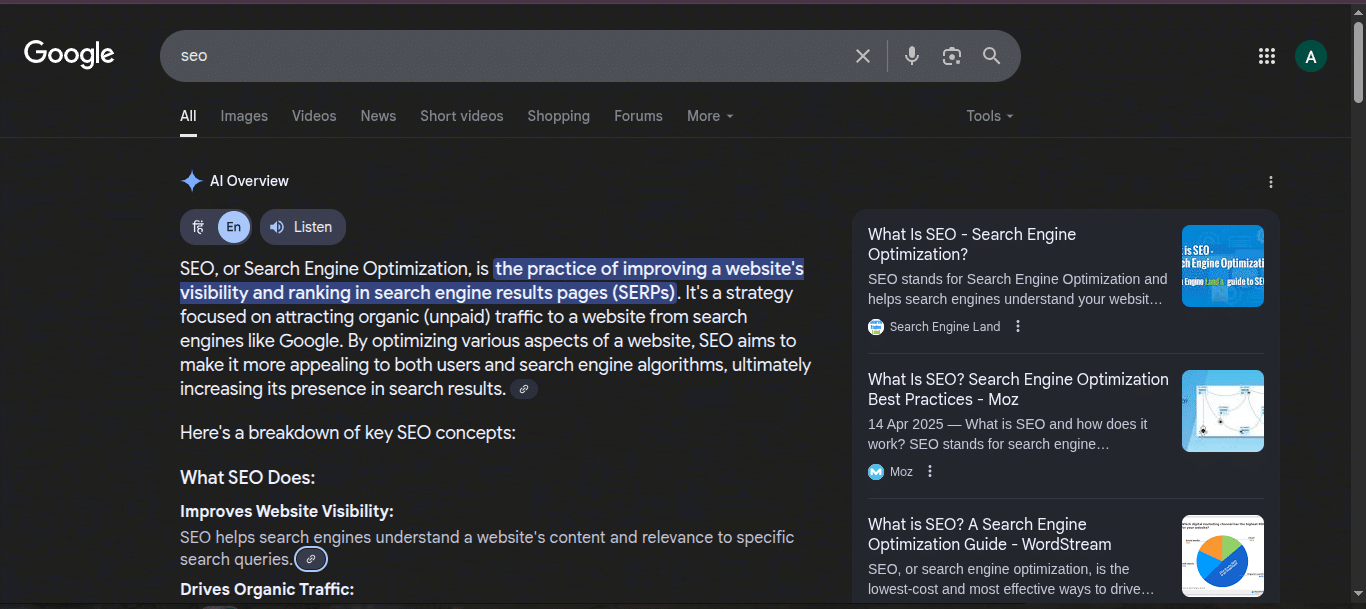Click the Search Engine Land favicon
This screenshot has width=1366, height=609.
pos(876,326)
